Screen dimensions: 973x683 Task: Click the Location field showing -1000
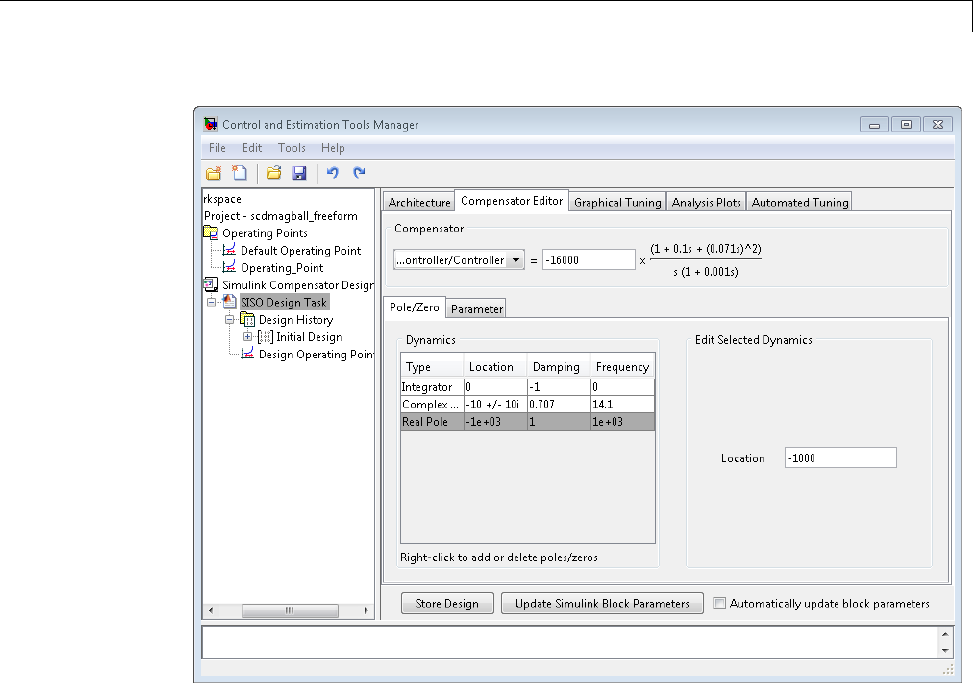pyautogui.click(x=840, y=458)
